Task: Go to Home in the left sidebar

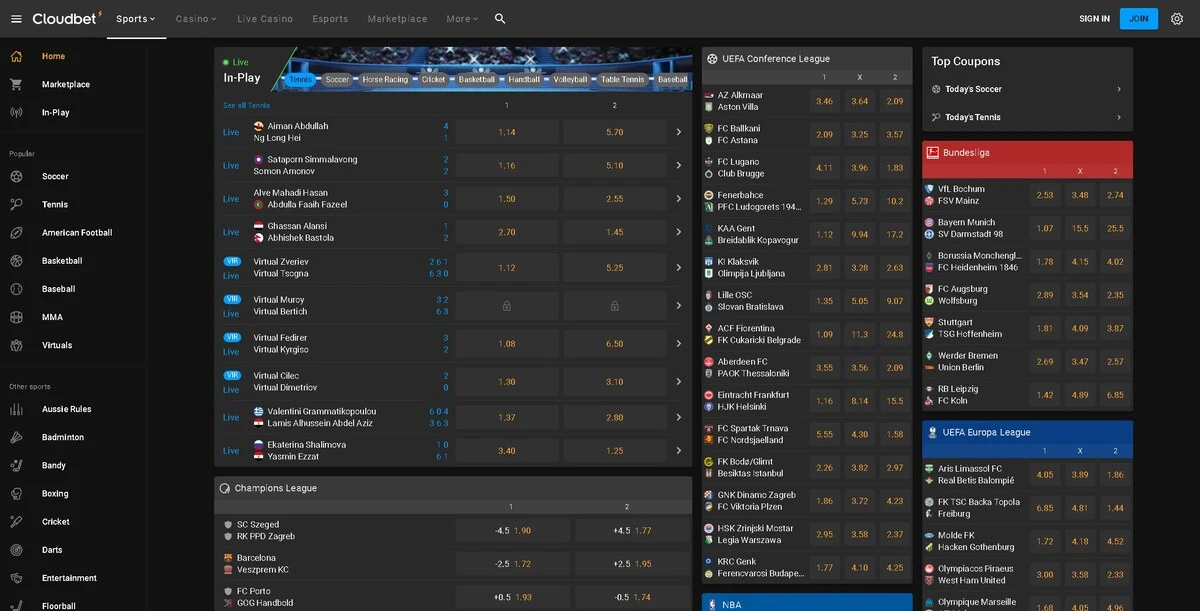Action: pyautogui.click(x=53, y=56)
